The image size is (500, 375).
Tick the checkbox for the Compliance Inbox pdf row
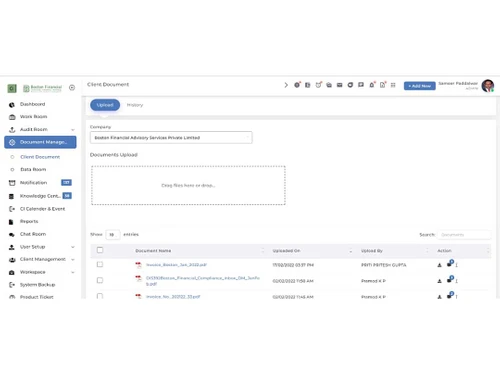click(x=100, y=280)
